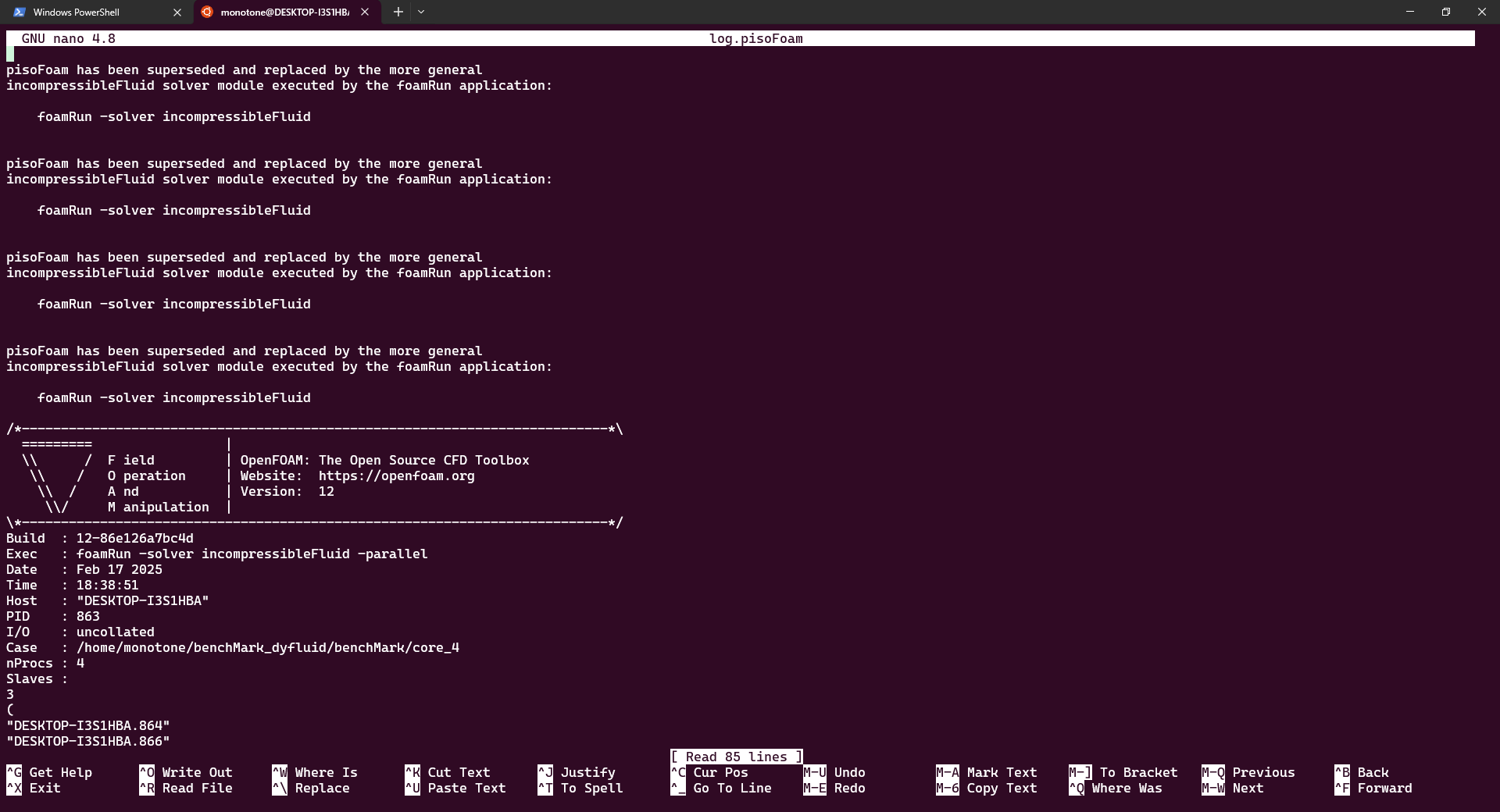Click the M-Q Previous shortcut

click(1248, 772)
